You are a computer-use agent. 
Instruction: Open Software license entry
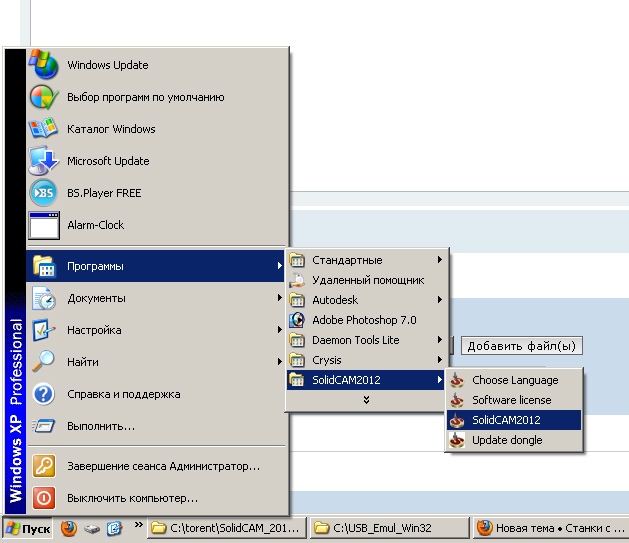[x=514, y=400]
